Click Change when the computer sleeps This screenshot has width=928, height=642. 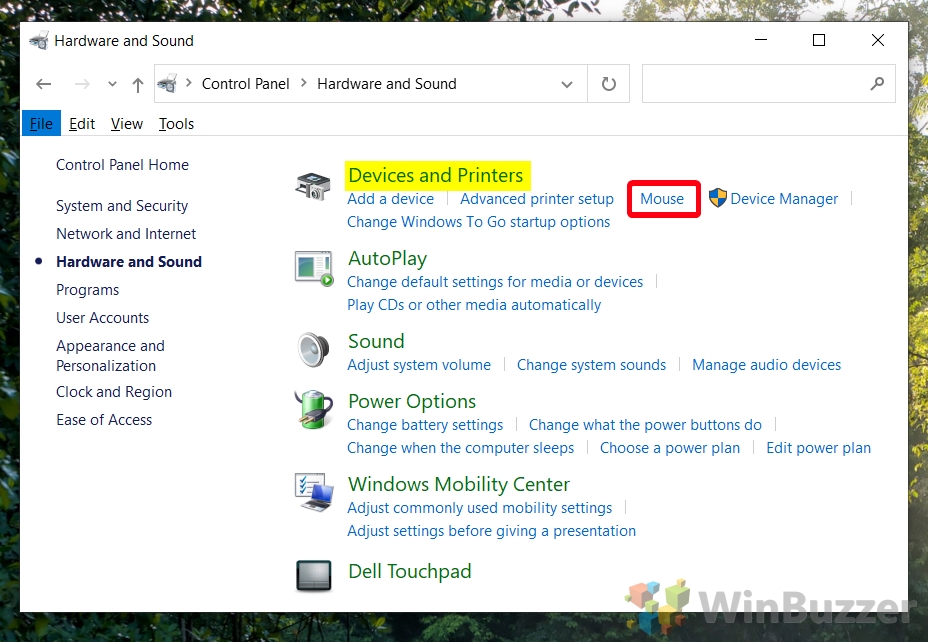460,448
